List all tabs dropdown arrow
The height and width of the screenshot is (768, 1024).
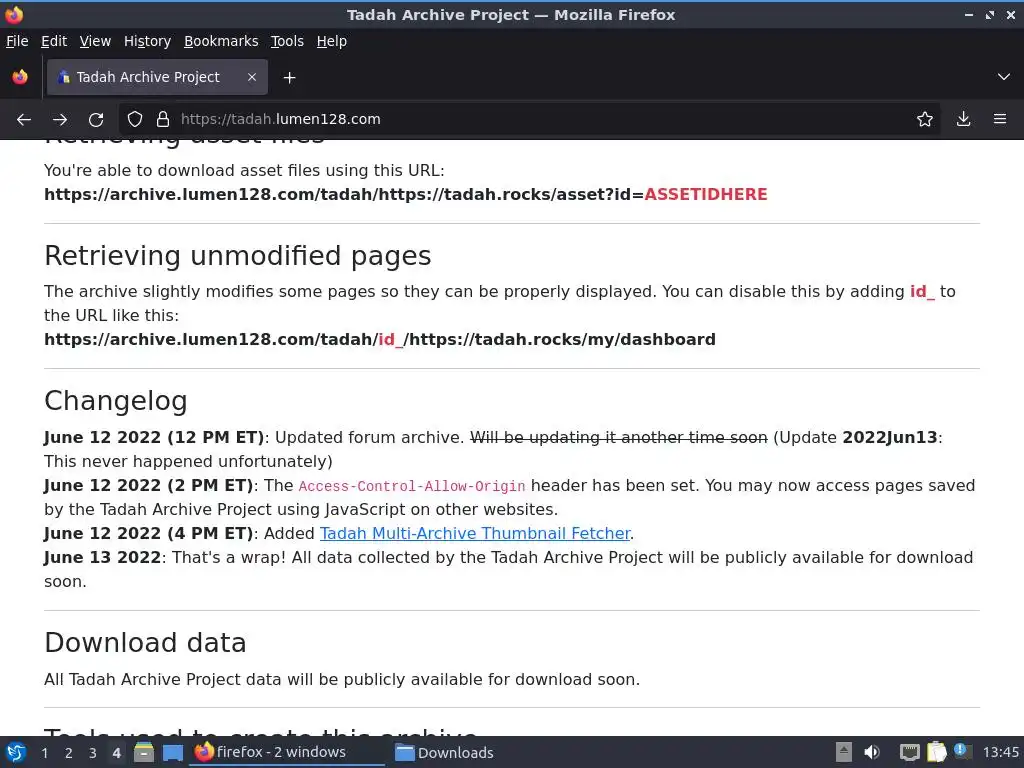coord(1004,77)
